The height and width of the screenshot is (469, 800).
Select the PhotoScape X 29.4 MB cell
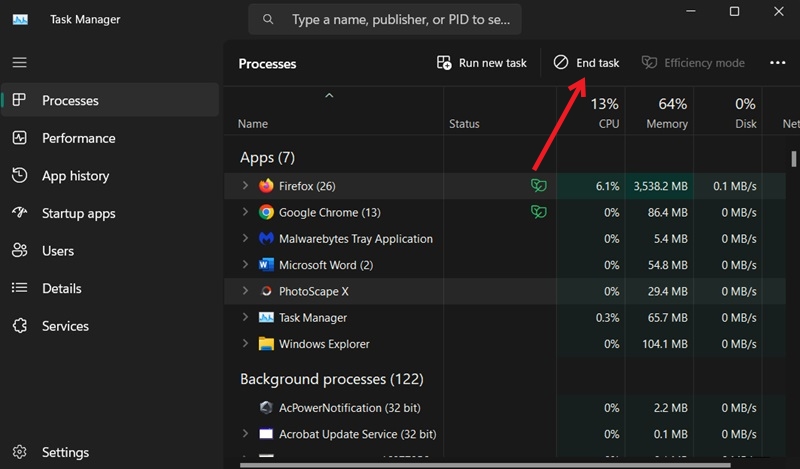coord(660,291)
